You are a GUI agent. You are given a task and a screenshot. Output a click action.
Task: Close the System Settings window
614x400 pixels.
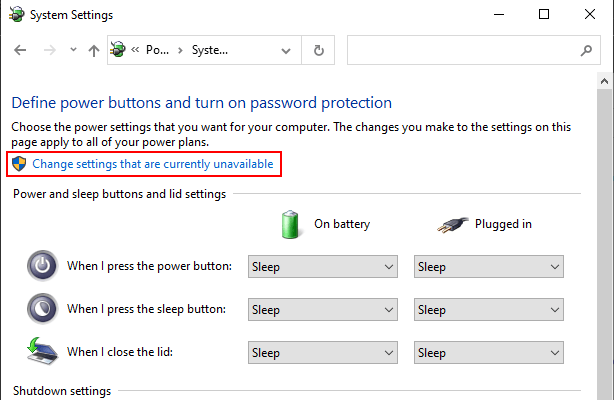590,14
